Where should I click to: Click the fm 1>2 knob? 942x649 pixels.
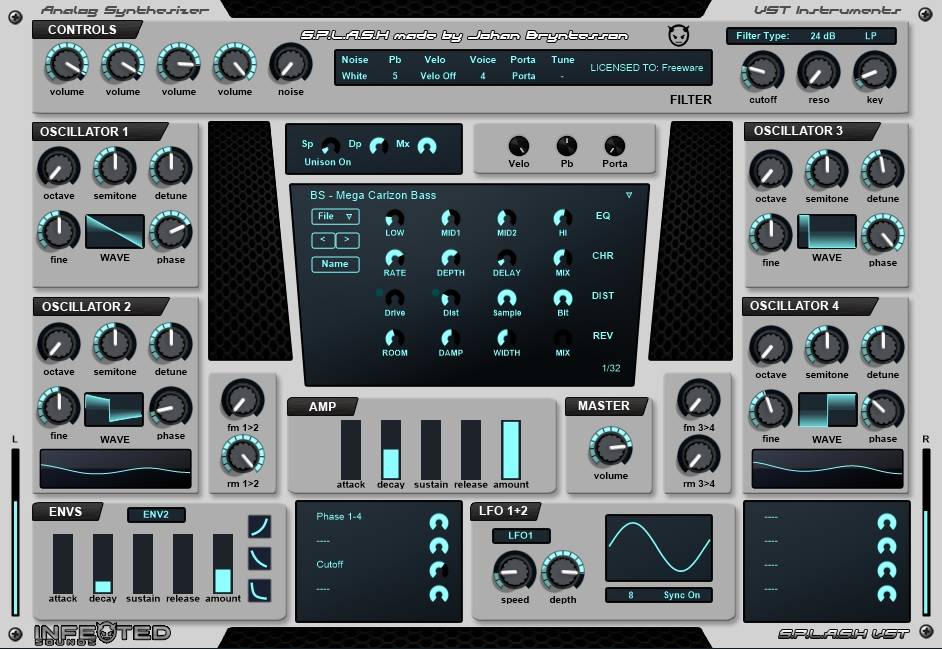(241, 399)
